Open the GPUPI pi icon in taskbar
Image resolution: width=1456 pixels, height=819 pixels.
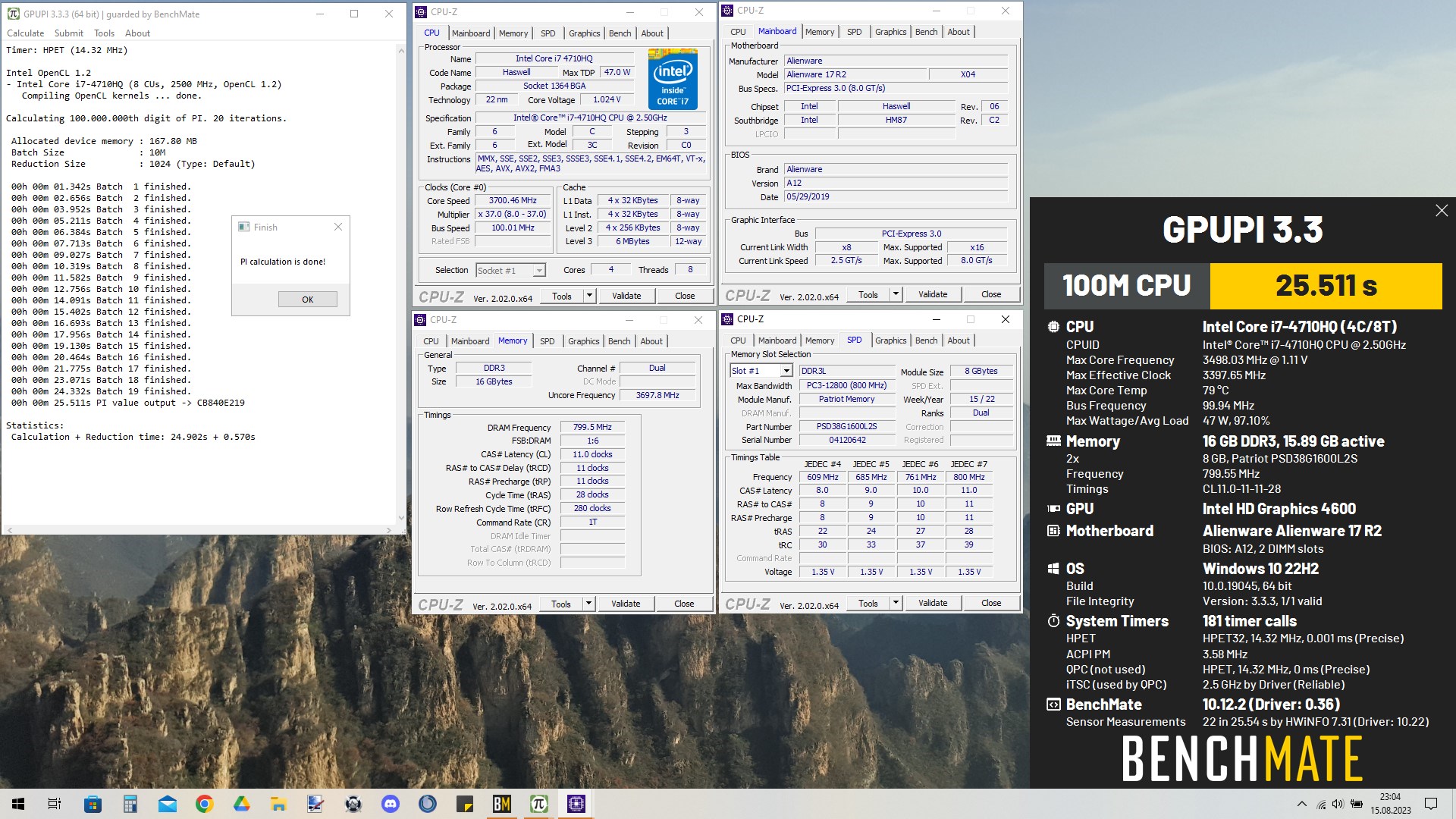(x=539, y=804)
